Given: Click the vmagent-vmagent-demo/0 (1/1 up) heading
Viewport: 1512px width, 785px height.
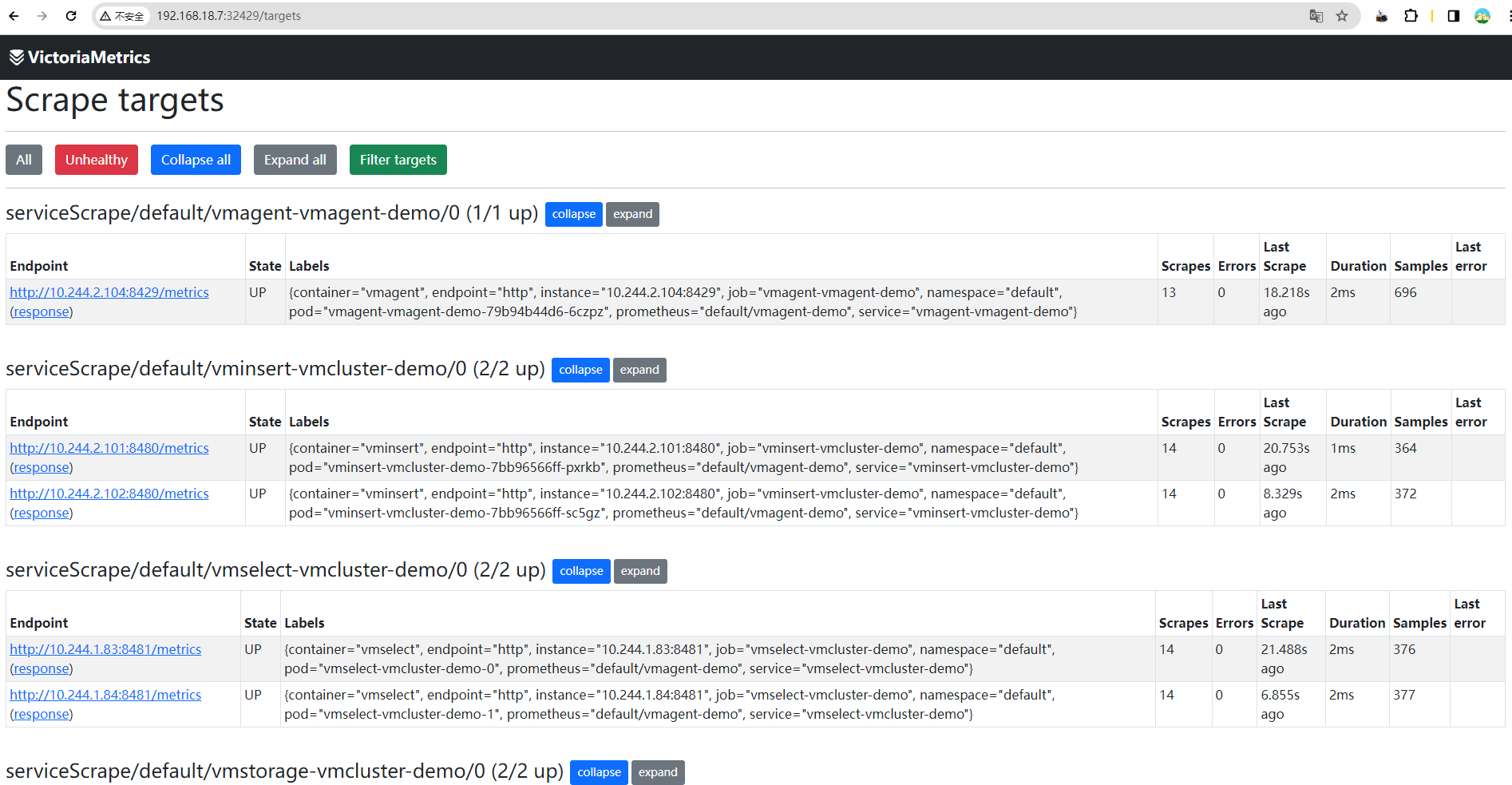Looking at the screenshot, I should click(x=271, y=213).
